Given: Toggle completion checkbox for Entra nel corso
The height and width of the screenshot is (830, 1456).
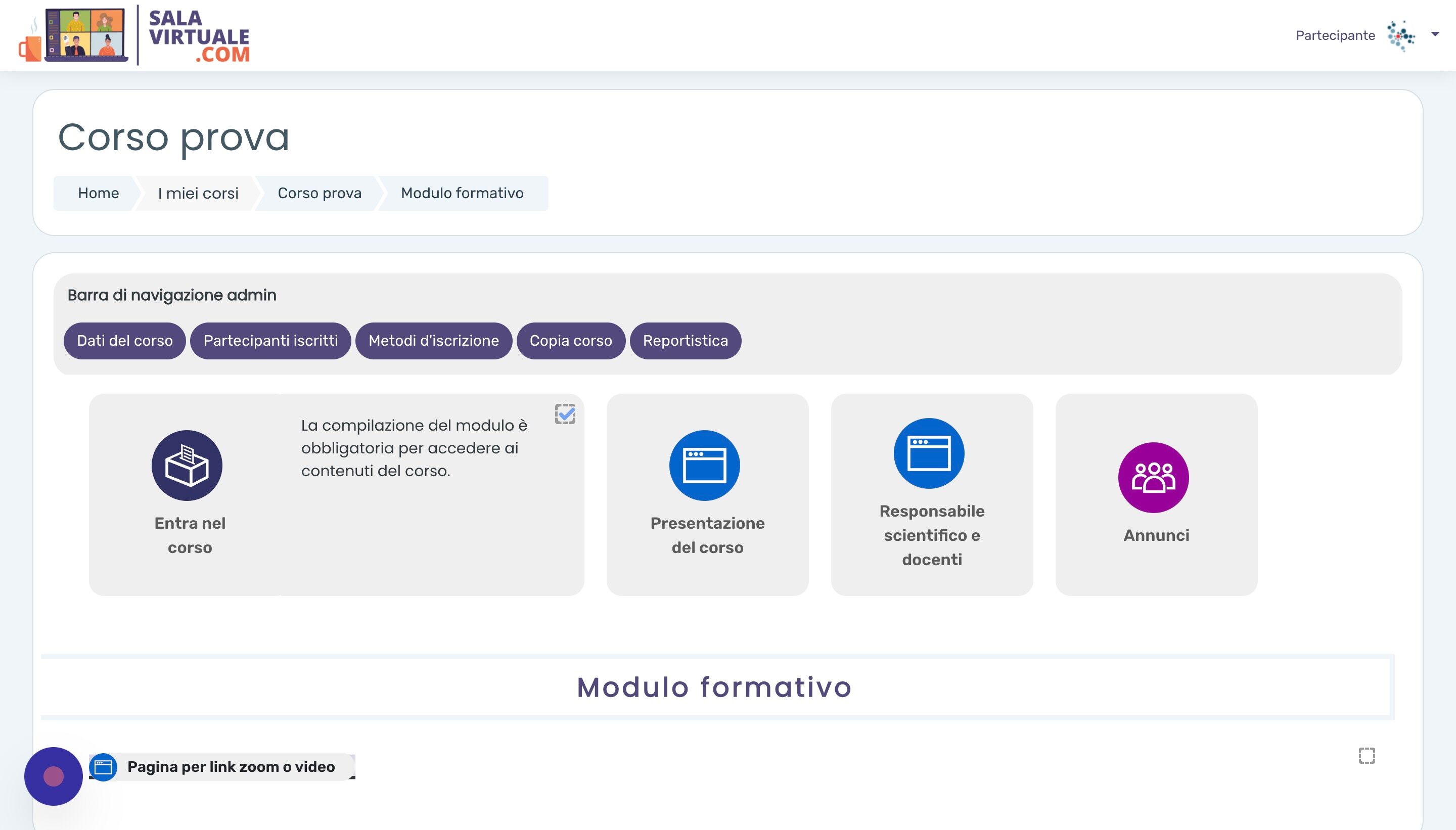Looking at the screenshot, I should tap(565, 414).
